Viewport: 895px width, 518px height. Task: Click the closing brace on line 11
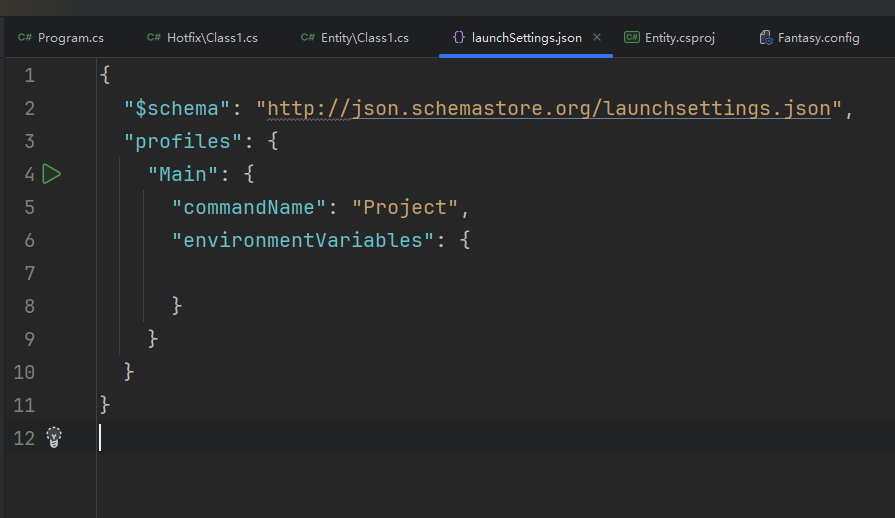click(105, 405)
